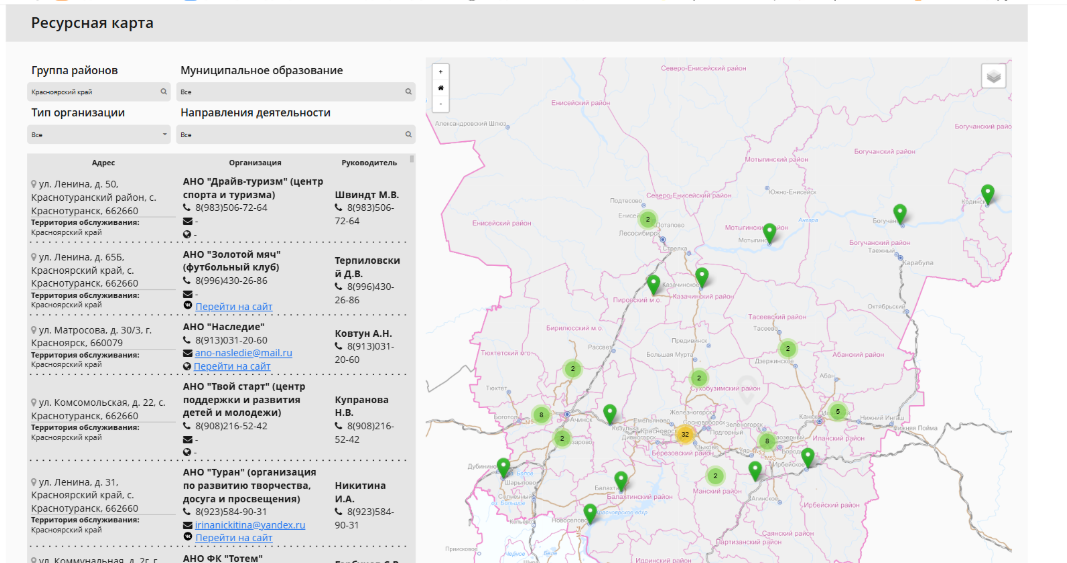This screenshot has width=1067, height=563.
Task: Click search icon in Группа районов field
Action: coord(164,92)
